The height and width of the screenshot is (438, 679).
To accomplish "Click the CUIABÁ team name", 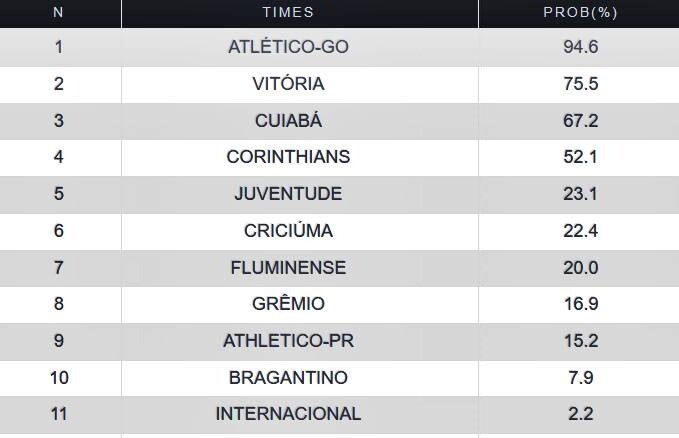I will [288, 121].
